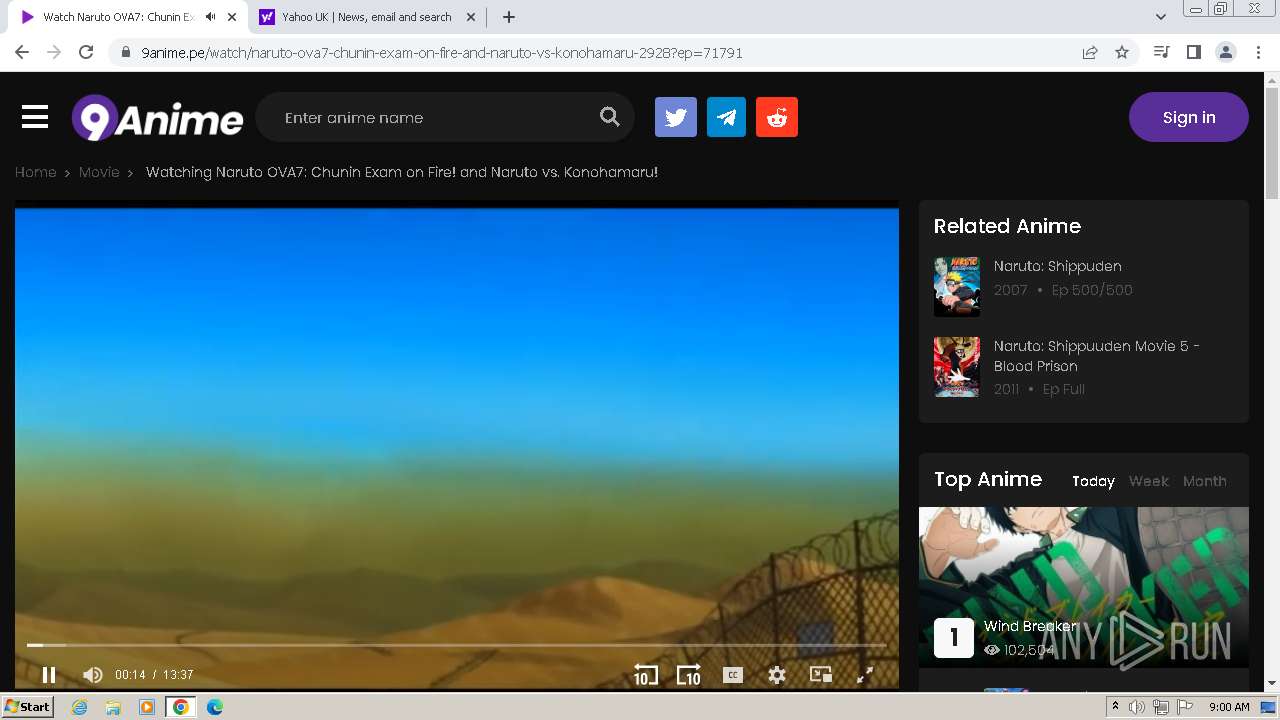Click the Chrome taskbar icon
1280x720 pixels.
(181, 707)
